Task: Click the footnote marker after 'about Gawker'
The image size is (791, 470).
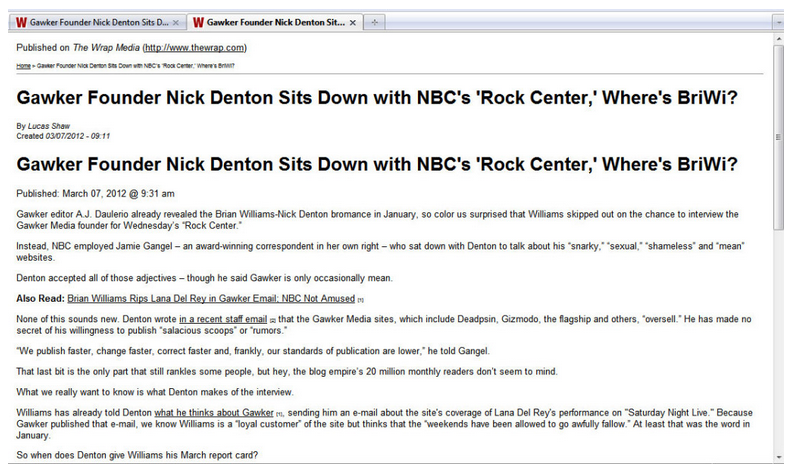Action: pyautogui.click(x=280, y=414)
